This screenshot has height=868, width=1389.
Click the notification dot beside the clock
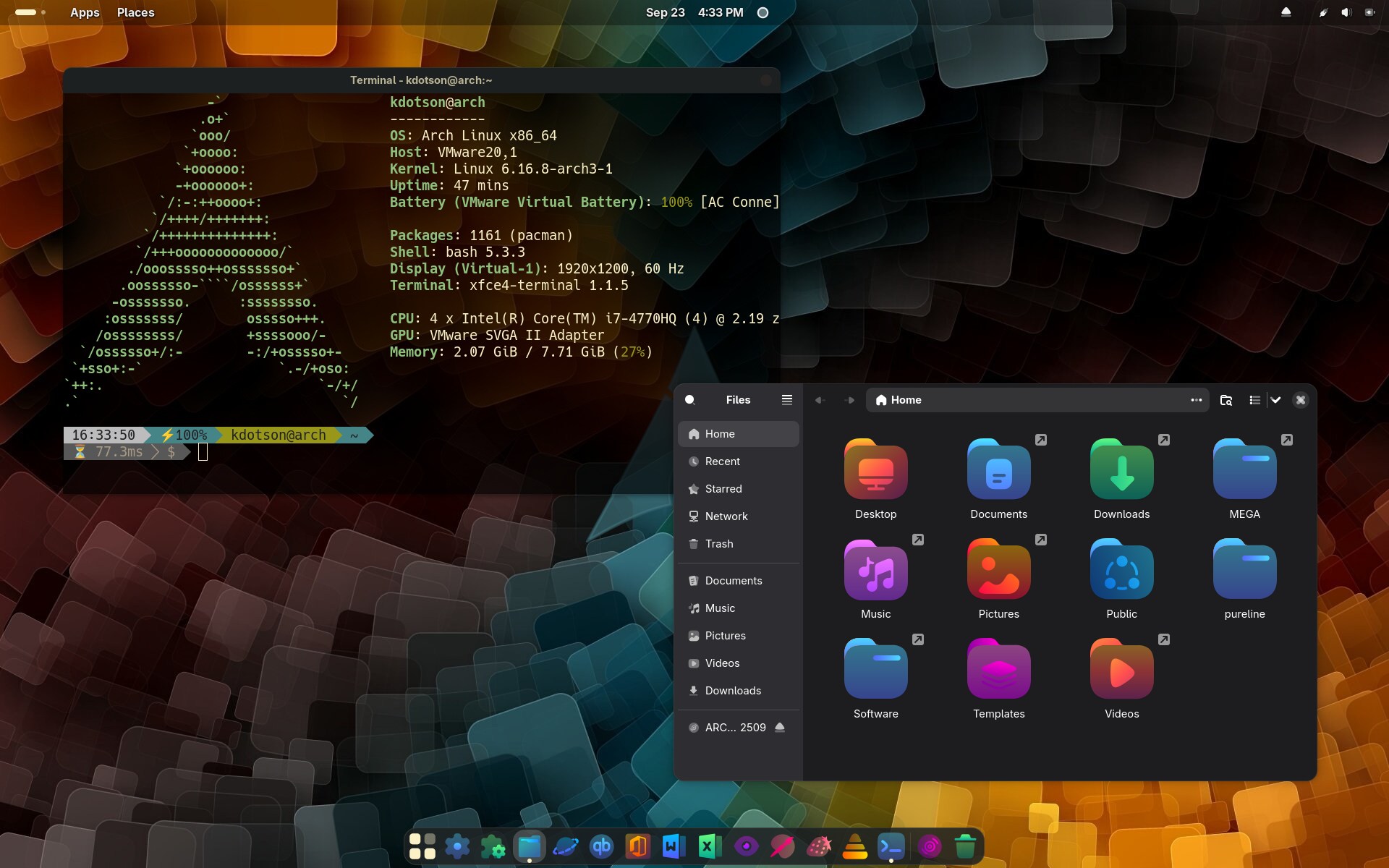pos(763,12)
